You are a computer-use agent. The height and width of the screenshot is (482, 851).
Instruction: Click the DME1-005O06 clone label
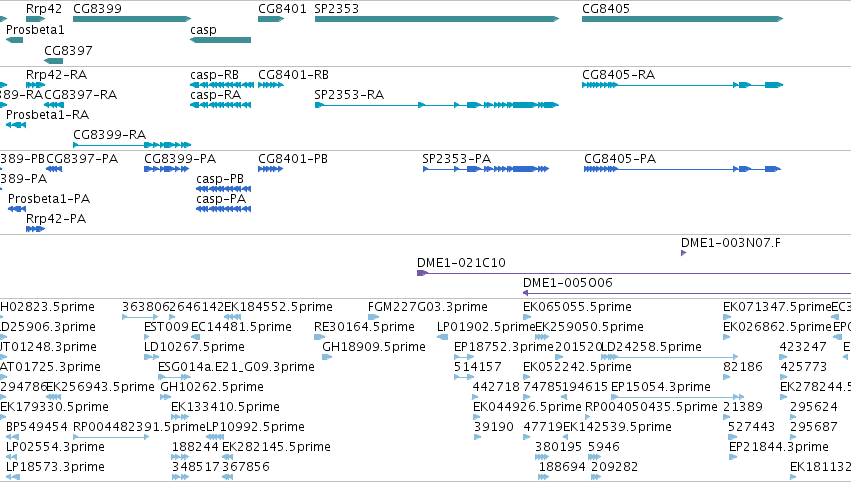568,283
